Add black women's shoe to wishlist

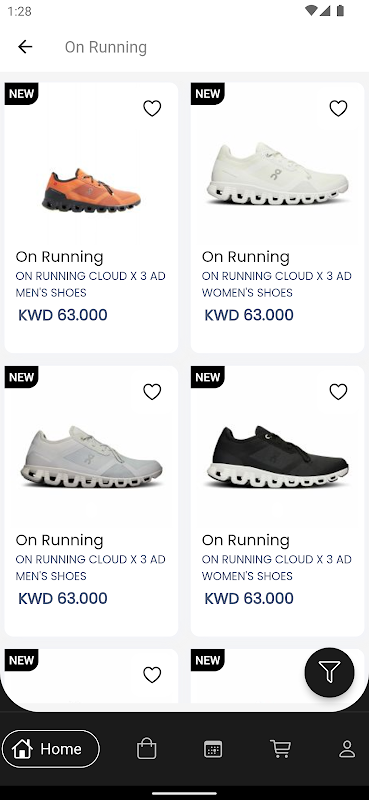click(x=338, y=392)
